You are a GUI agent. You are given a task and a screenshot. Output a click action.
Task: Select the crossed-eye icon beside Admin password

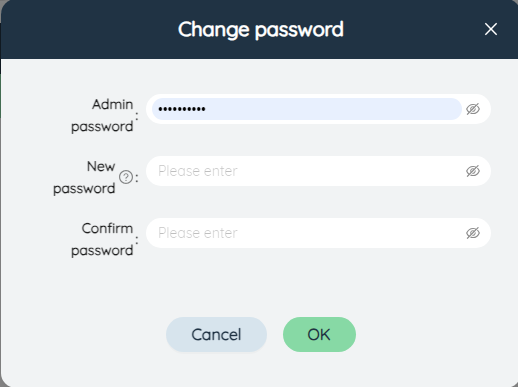point(473,109)
